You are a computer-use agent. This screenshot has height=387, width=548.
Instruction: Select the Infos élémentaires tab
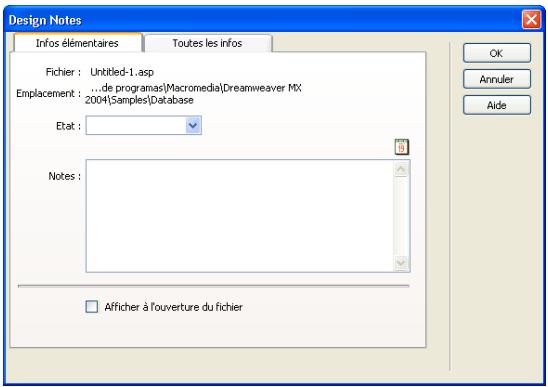[x=77, y=43]
